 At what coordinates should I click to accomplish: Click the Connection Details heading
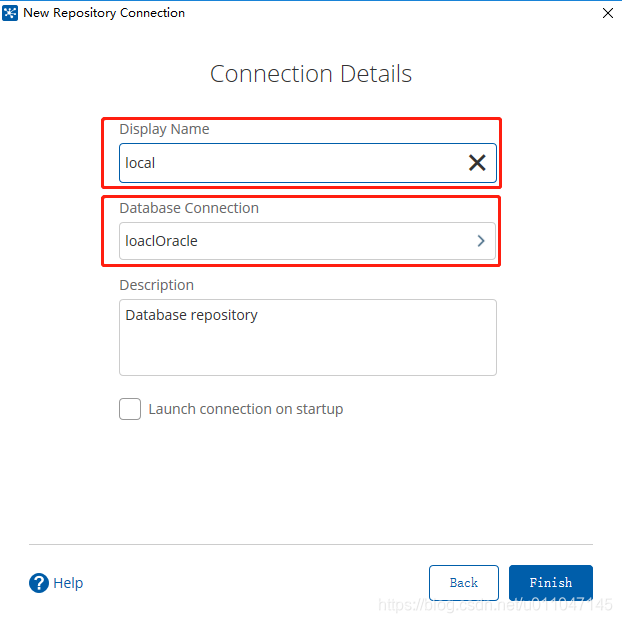pos(311,74)
